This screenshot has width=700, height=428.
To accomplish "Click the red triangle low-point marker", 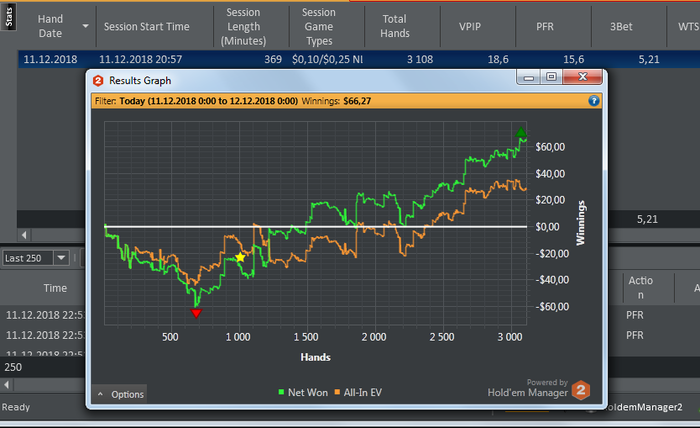I will pos(196,313).
